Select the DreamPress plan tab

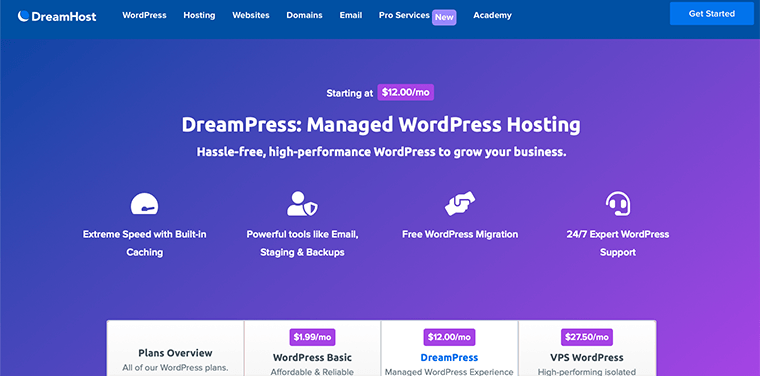[449, 348]
